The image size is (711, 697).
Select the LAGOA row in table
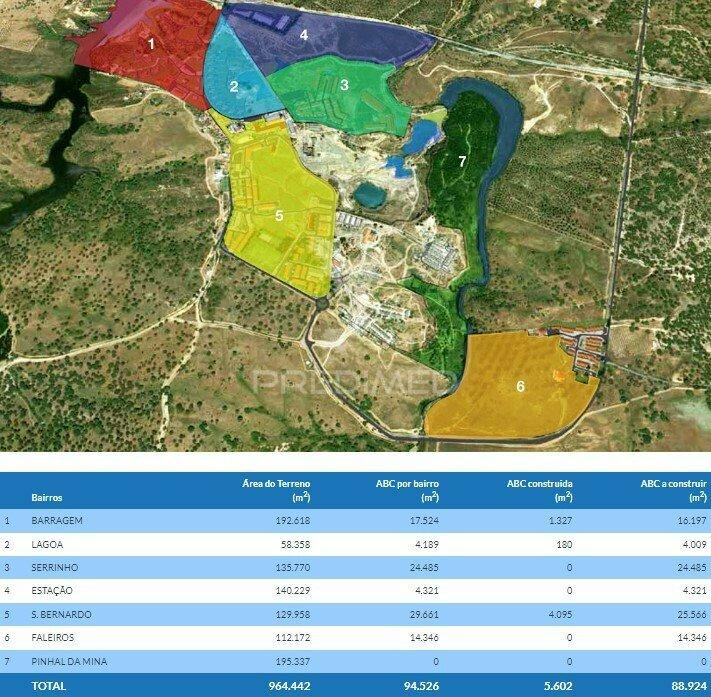coord(356,544)
